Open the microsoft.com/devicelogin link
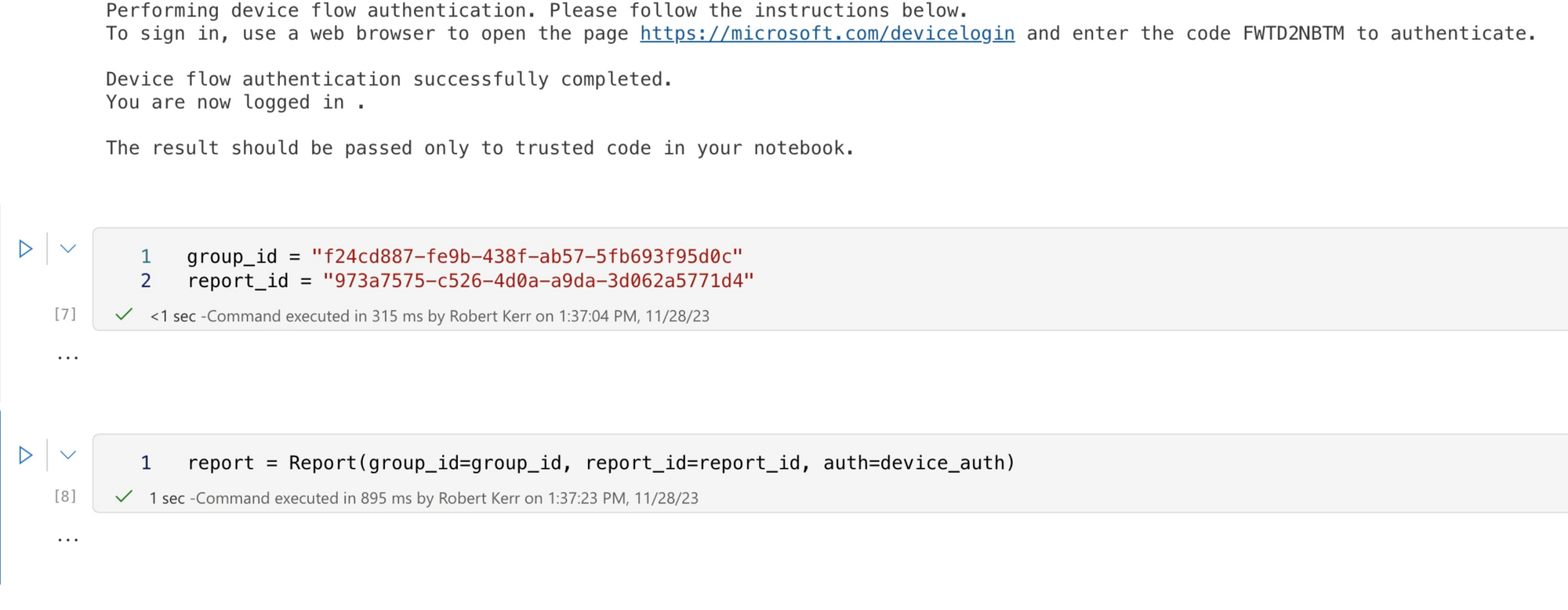 [x=827, y=34]
